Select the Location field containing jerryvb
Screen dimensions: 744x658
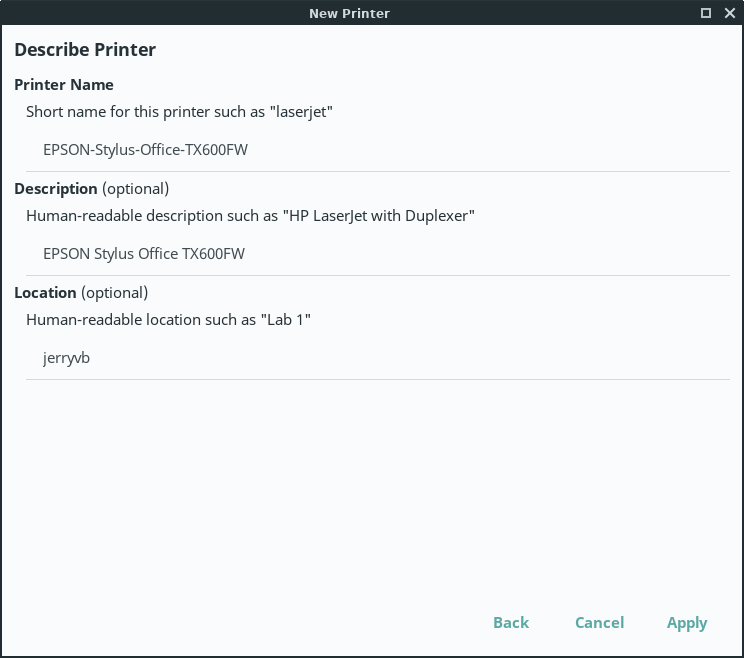(x=378, y=358)
